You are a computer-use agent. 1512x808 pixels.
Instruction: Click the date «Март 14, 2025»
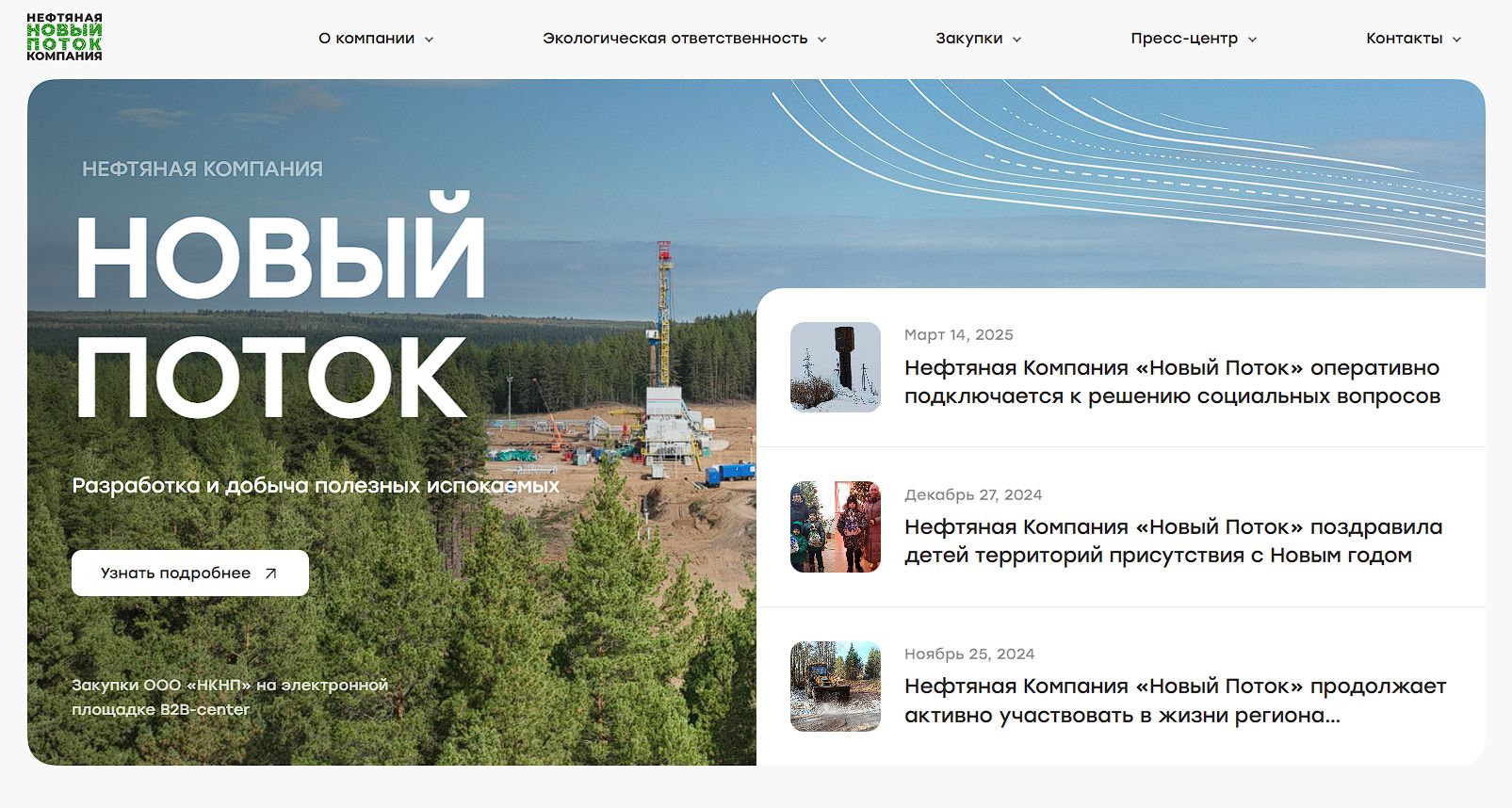click(959, 334)
